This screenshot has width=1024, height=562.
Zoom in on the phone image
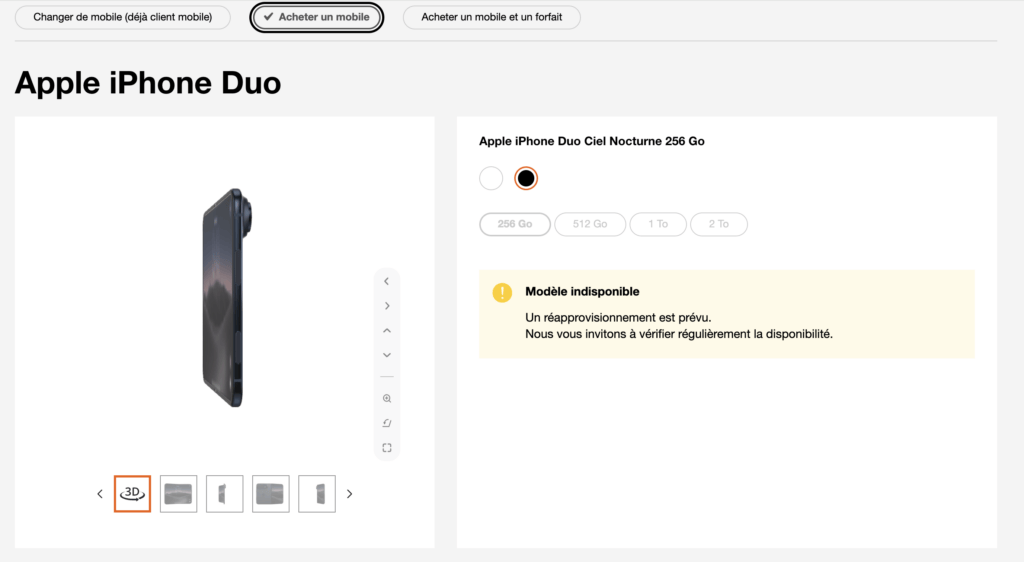(387, 398)
